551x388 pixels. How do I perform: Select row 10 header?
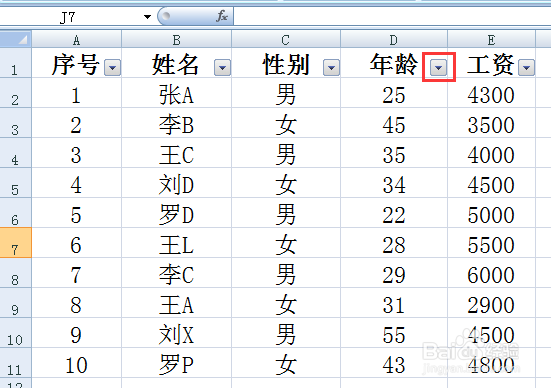pos(15,333)
